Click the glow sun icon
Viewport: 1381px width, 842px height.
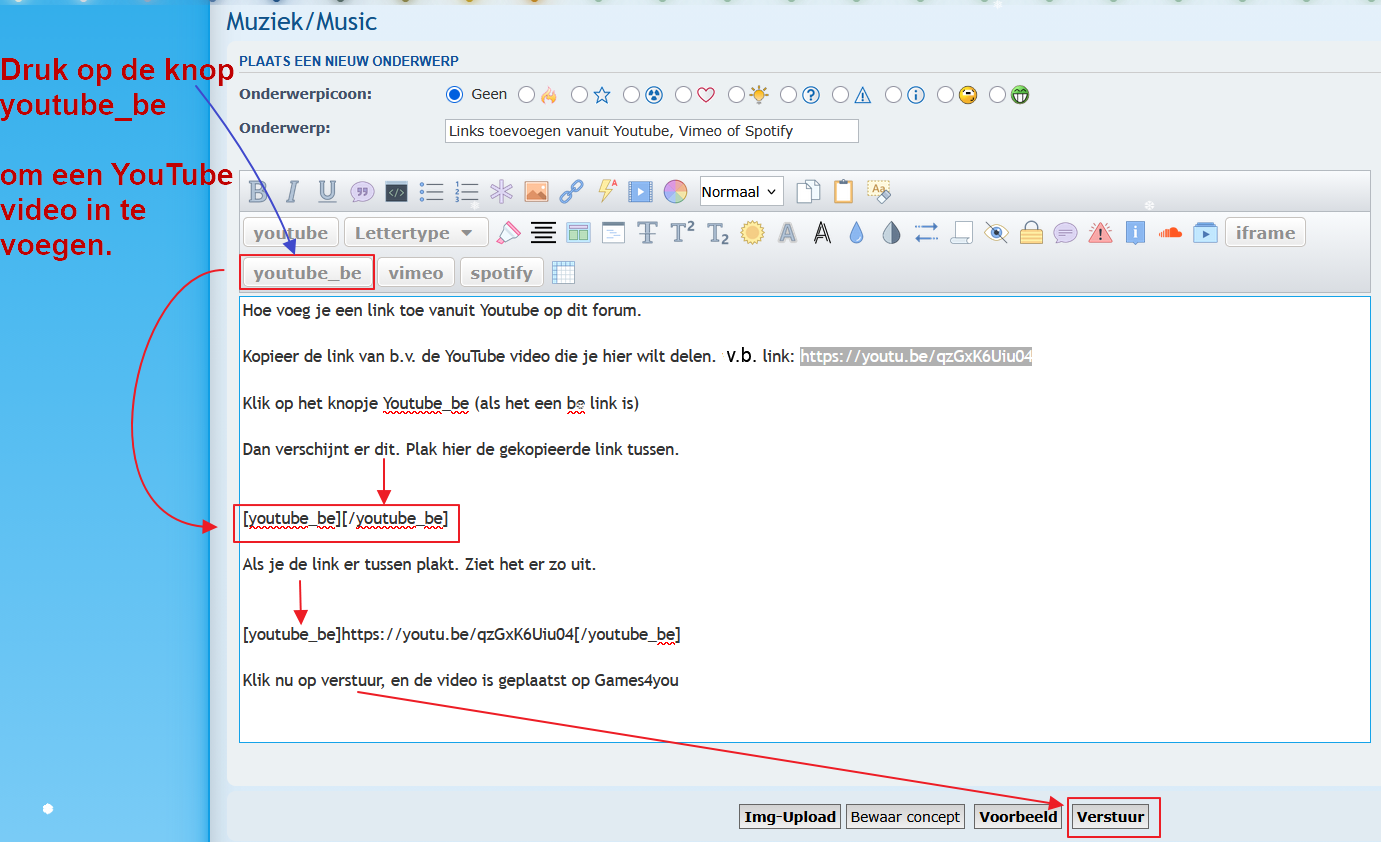(752, 233)
